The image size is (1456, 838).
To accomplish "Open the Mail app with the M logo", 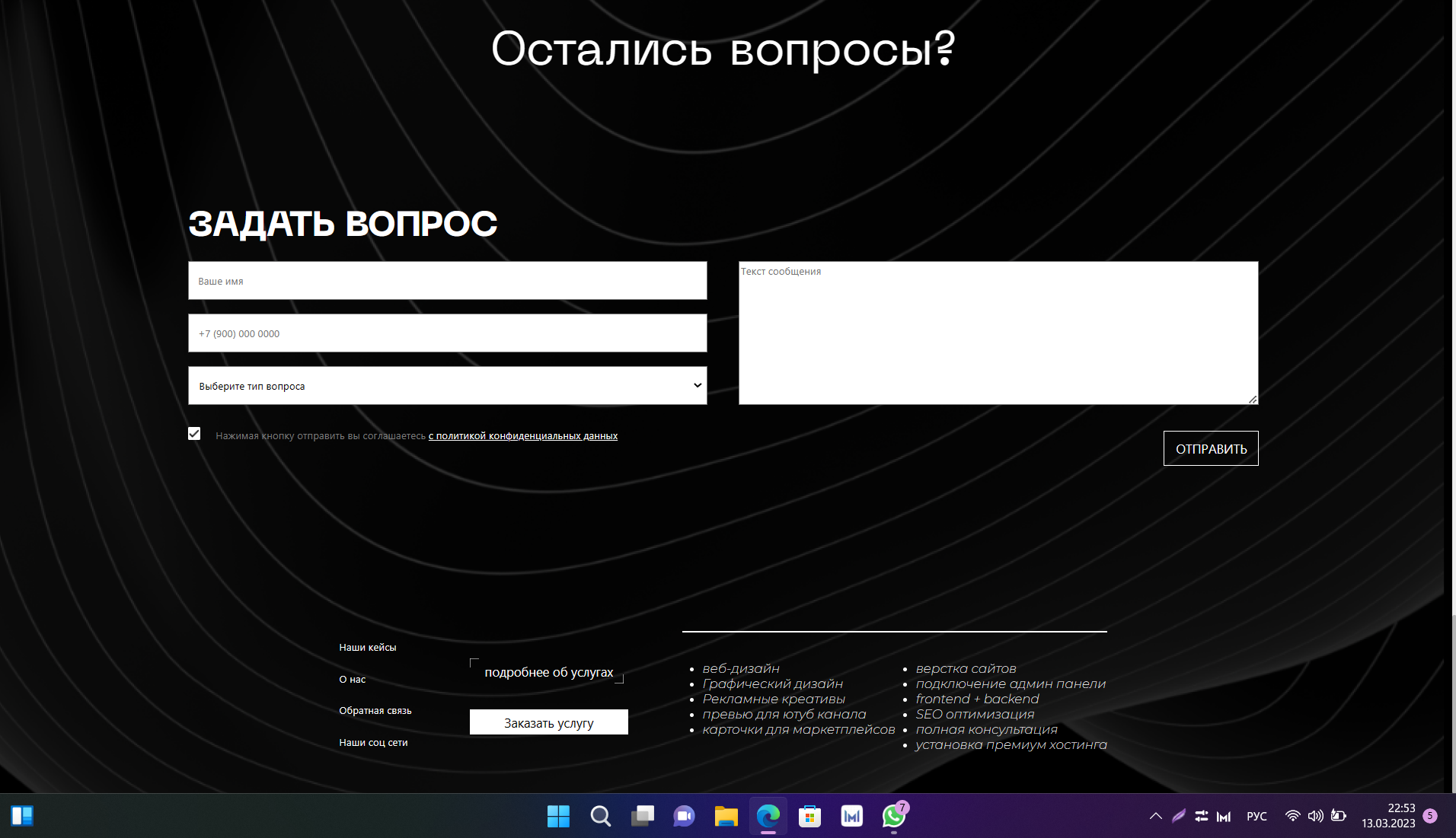I will [851, 816].
